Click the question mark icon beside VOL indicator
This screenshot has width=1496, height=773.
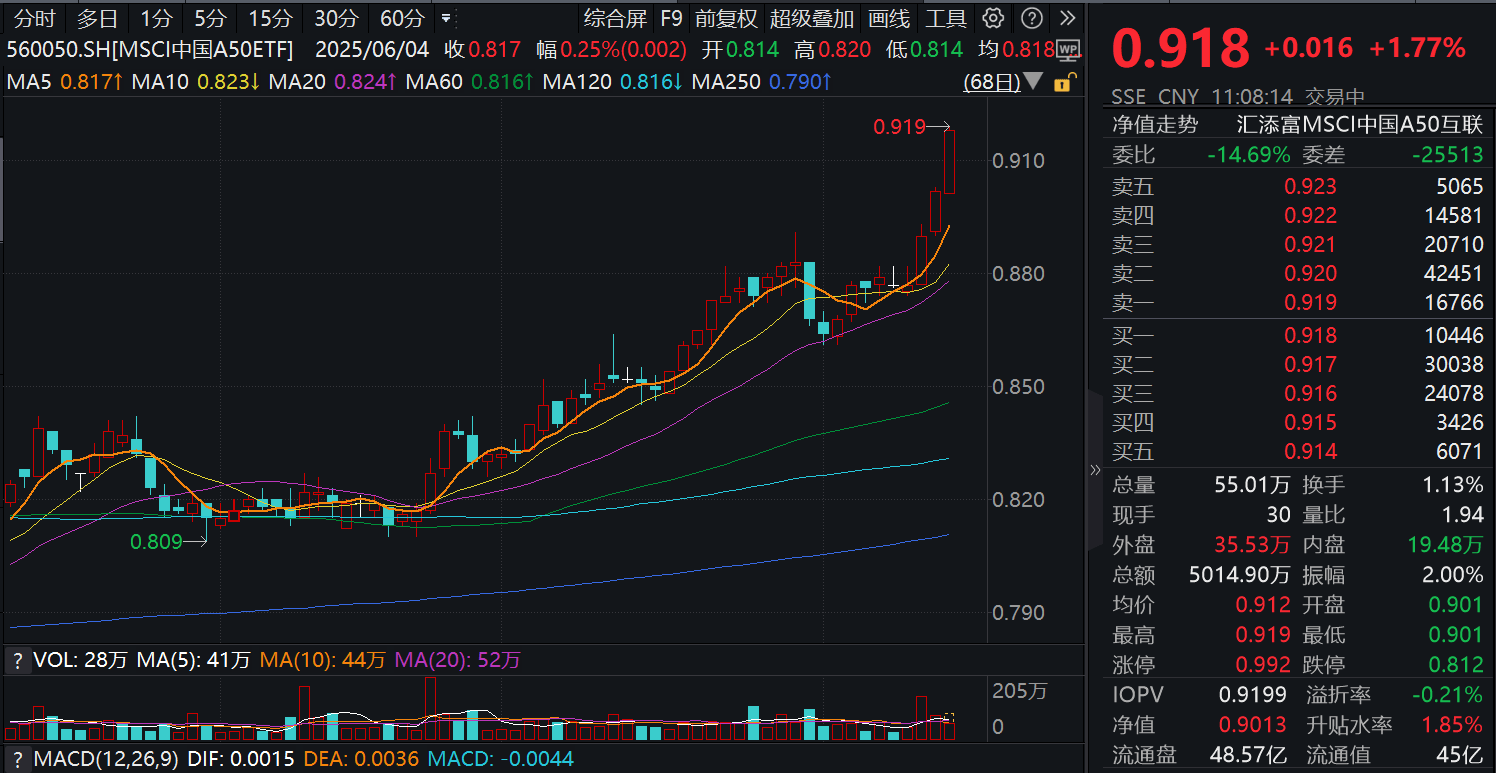pyautogui.click(x=17, y=659)
